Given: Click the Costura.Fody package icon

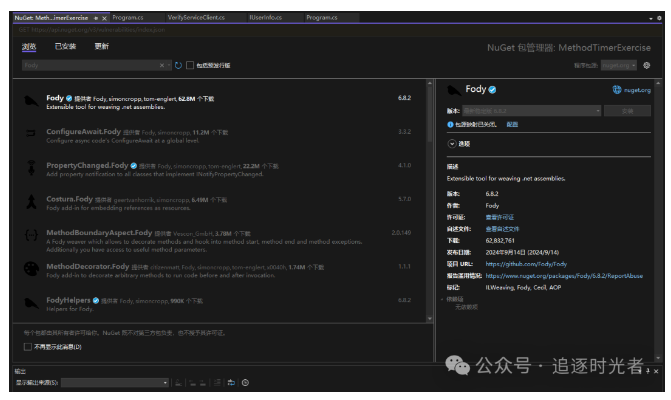Looking at the screenshot, I should tap(31, 201).
